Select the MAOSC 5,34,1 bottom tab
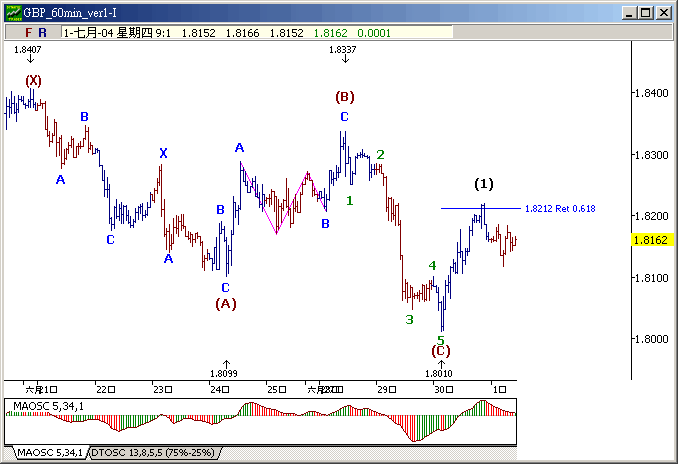This screenshot has height=464, width=678. pos(49,453)
